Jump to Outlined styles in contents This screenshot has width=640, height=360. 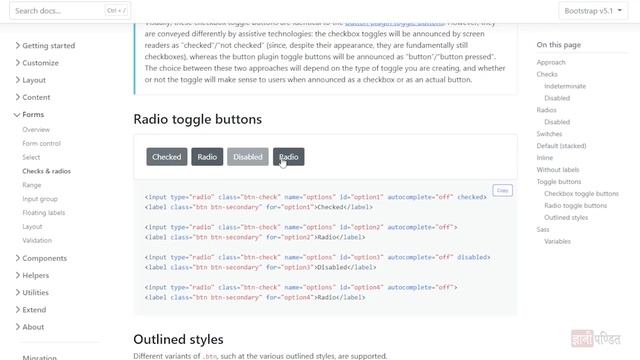tap(566, 218)
